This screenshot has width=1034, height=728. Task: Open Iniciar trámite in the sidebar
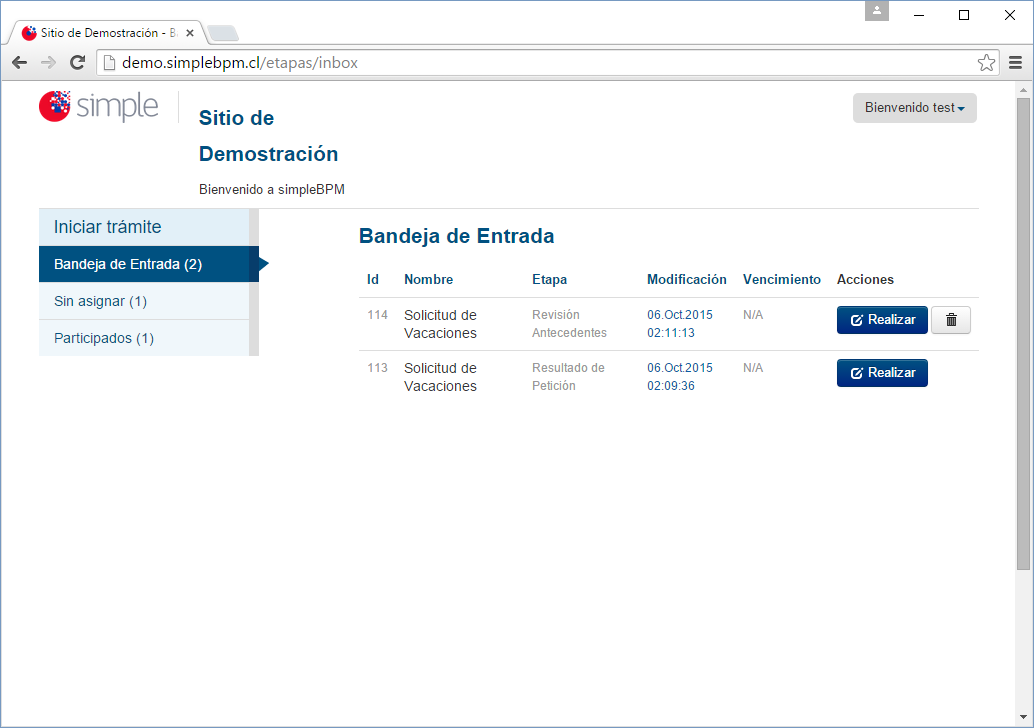tap(144, 227)
